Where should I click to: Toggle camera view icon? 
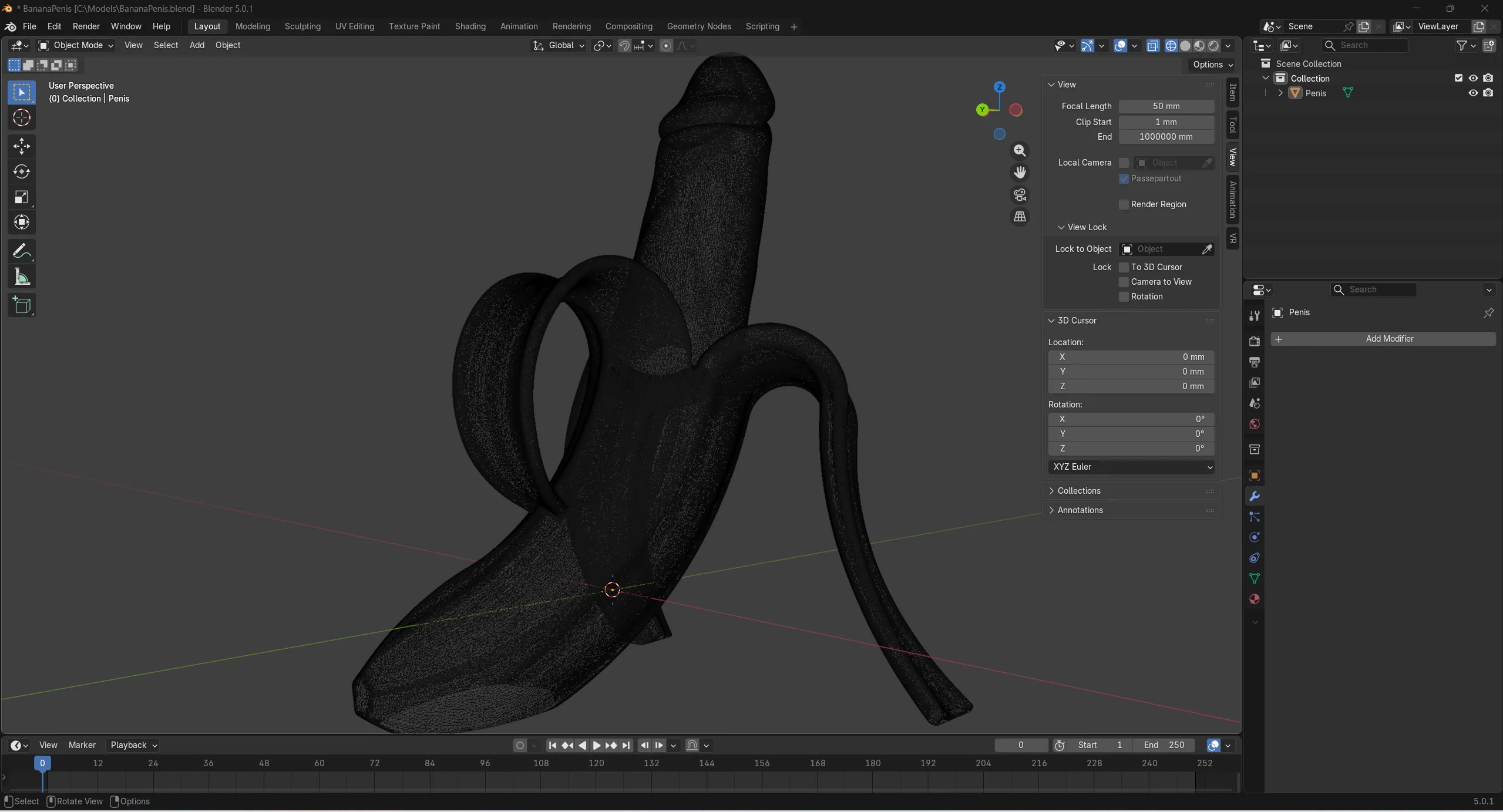tap(1020, 194)
